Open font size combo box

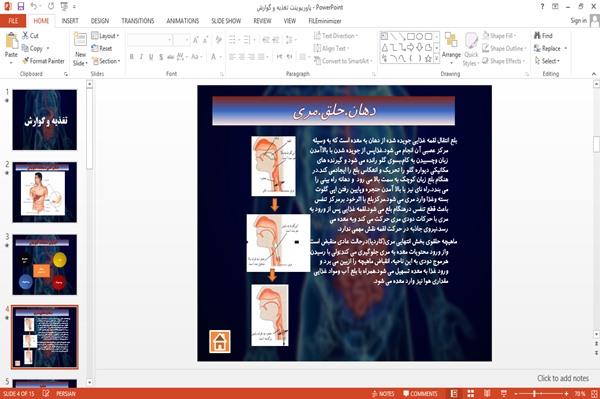[x=181, y=40]
